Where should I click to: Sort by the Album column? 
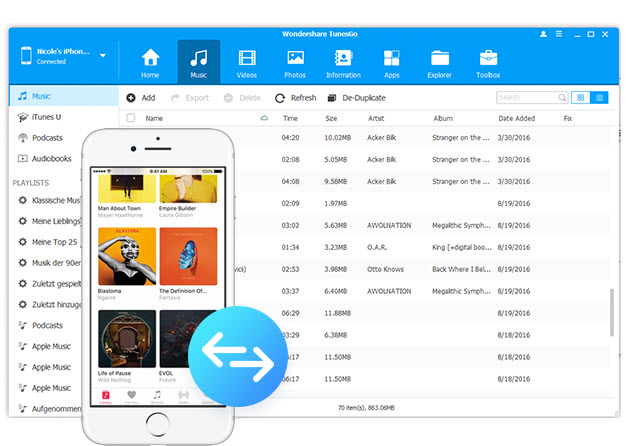click(x=443, y=118)
